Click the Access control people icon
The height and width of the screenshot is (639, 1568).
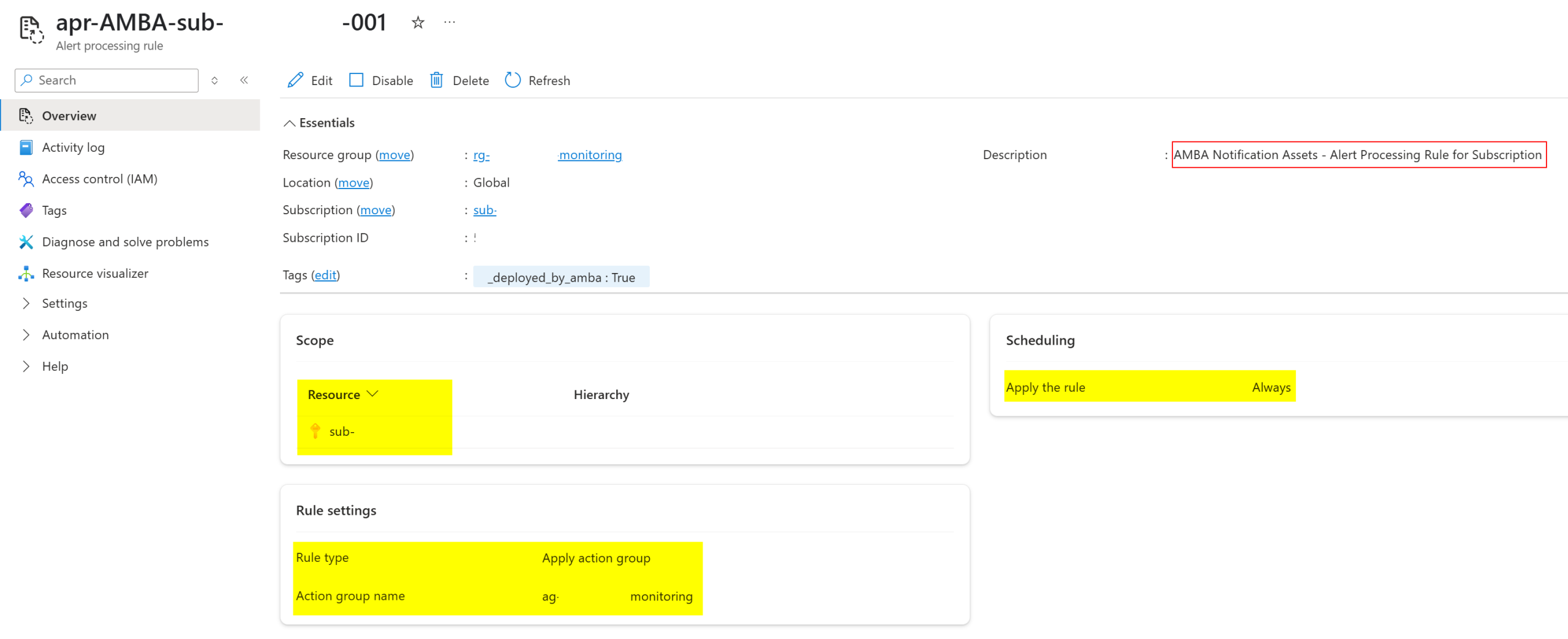[26, 179]
